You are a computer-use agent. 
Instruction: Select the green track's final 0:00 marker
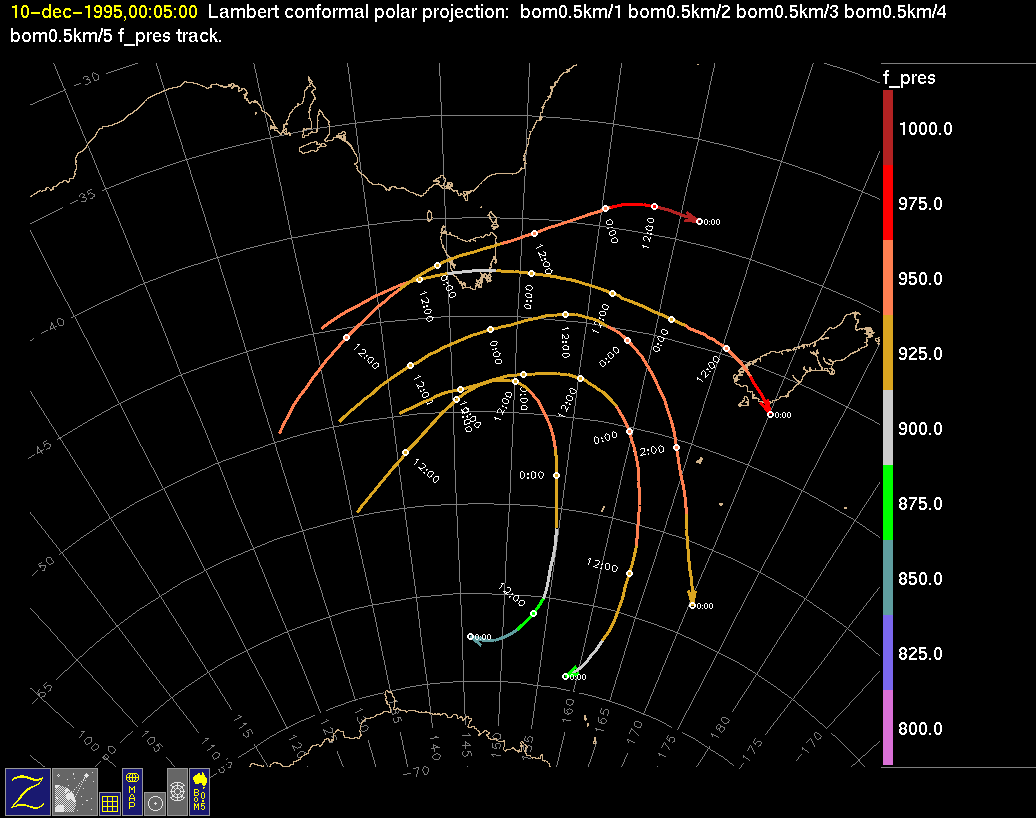tap(566, 676)
